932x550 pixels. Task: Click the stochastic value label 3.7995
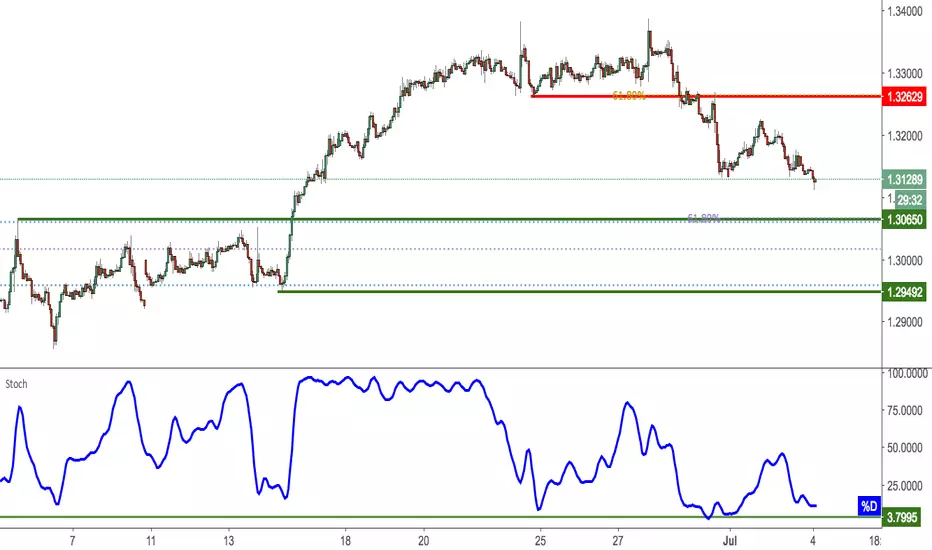[x=902, y=517]
